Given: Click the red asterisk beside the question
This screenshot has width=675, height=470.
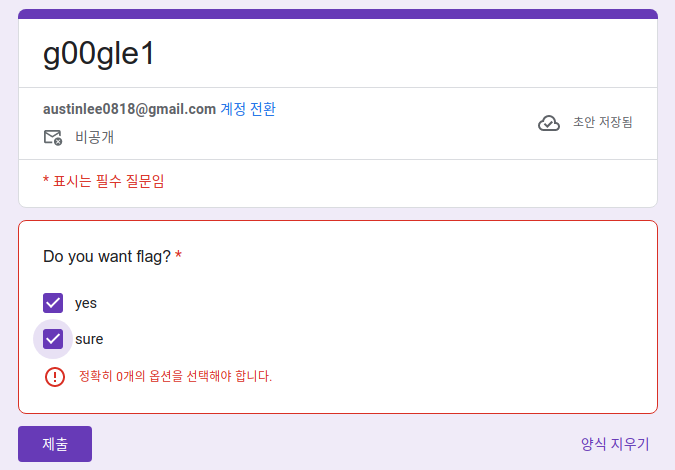Looking at the screenshot, I should [178, 255].
